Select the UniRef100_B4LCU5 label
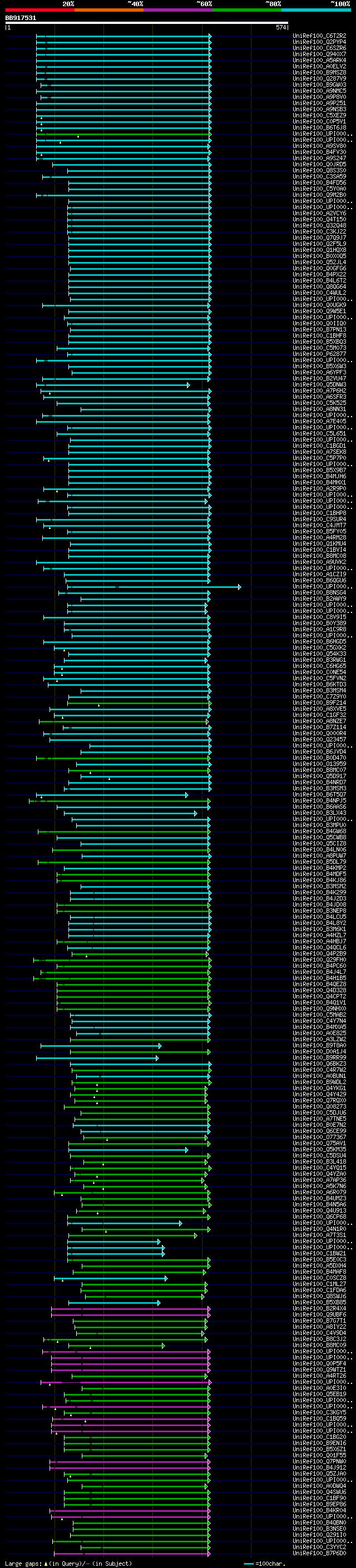356x1568 pixels. (x=319, y=917)
